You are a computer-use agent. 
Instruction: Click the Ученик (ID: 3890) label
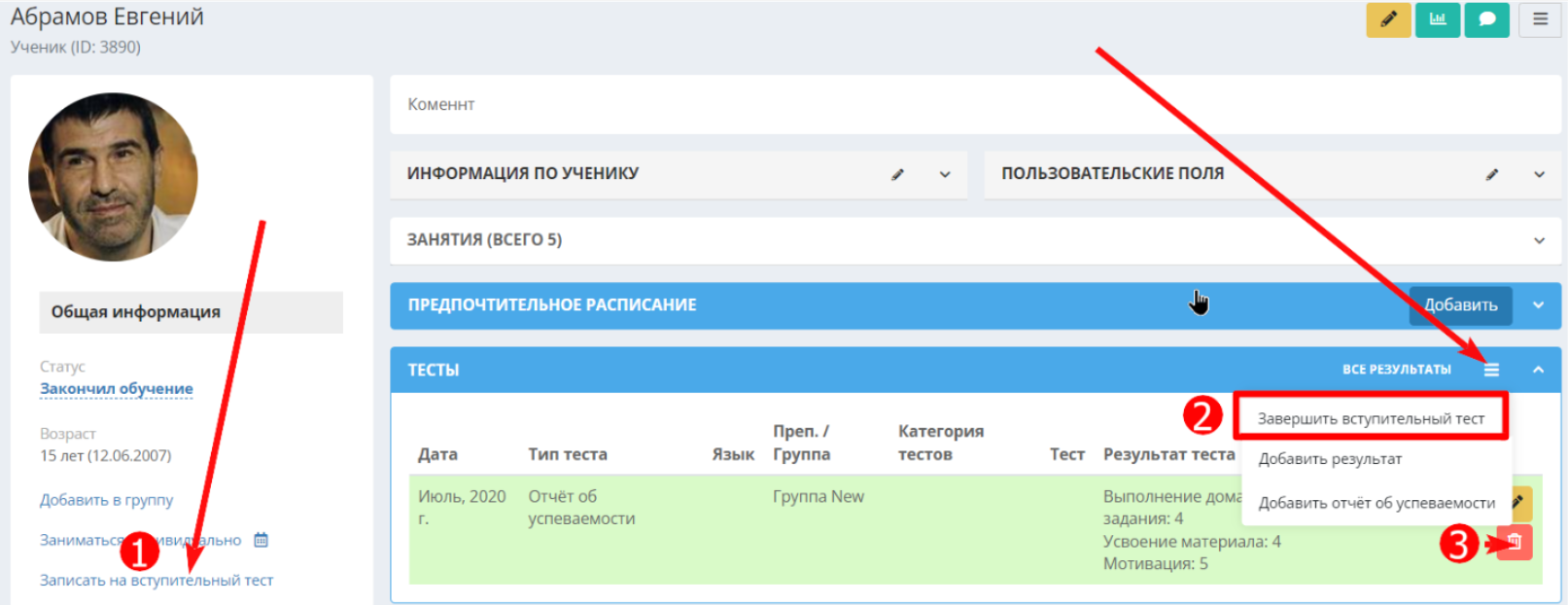pyautogui.click(x=75, y=48)
